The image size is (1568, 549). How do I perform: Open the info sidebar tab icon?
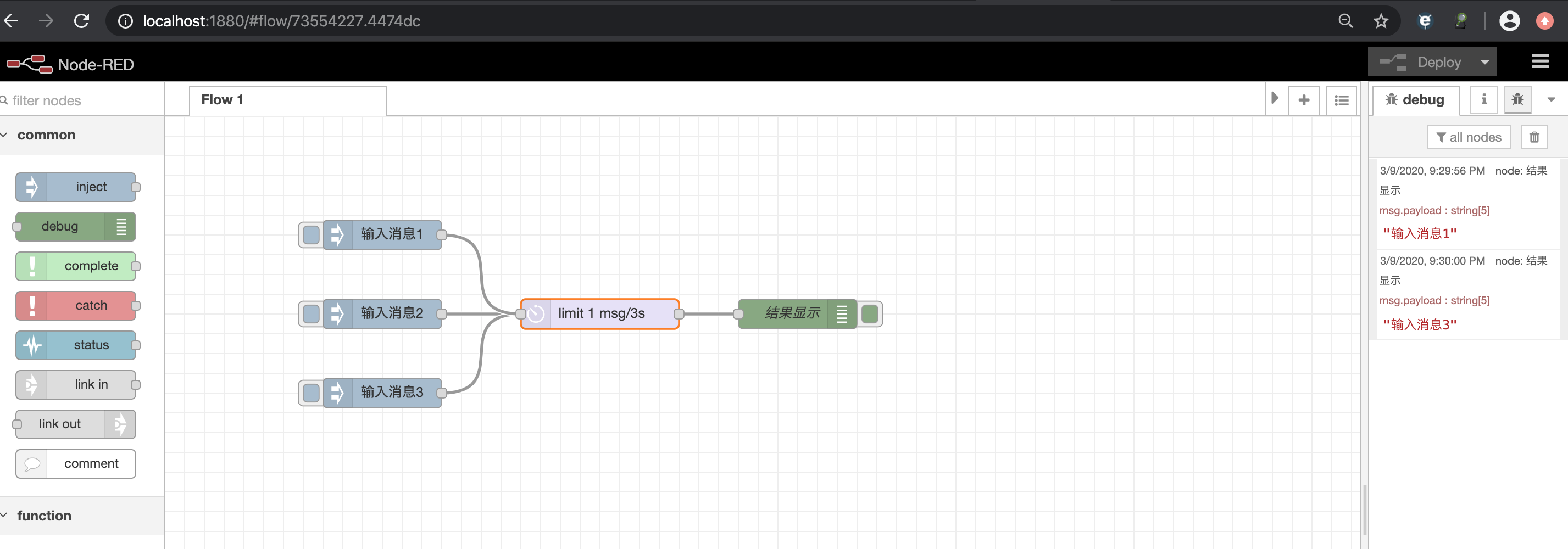(1483, 99)
